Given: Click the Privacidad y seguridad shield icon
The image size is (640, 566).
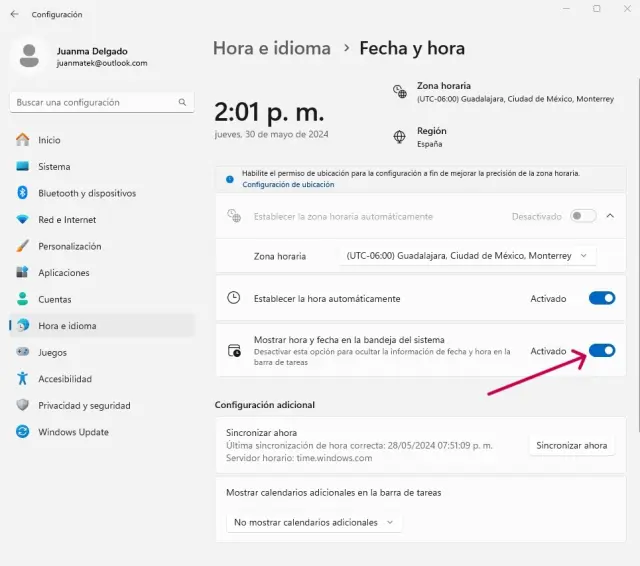Looking at the screenshot, I should click(22, 405).
